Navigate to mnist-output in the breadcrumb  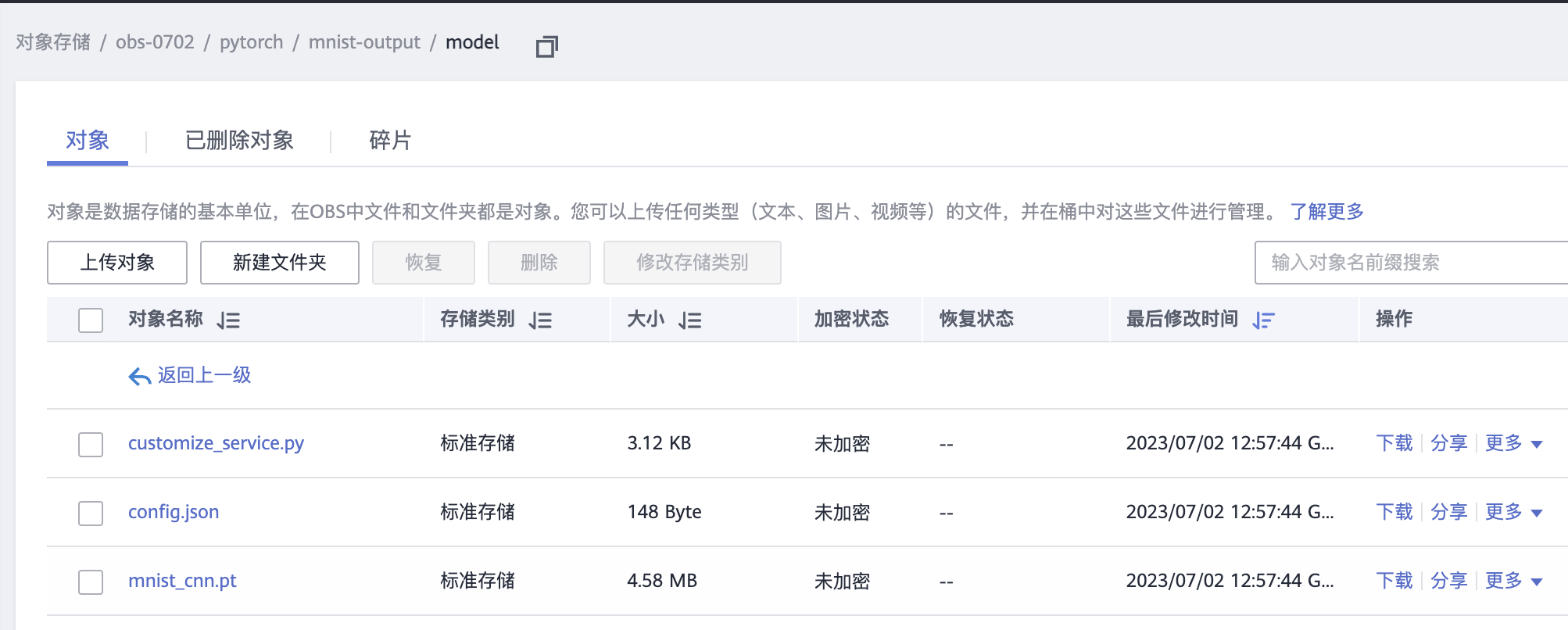tap(364, 42)
